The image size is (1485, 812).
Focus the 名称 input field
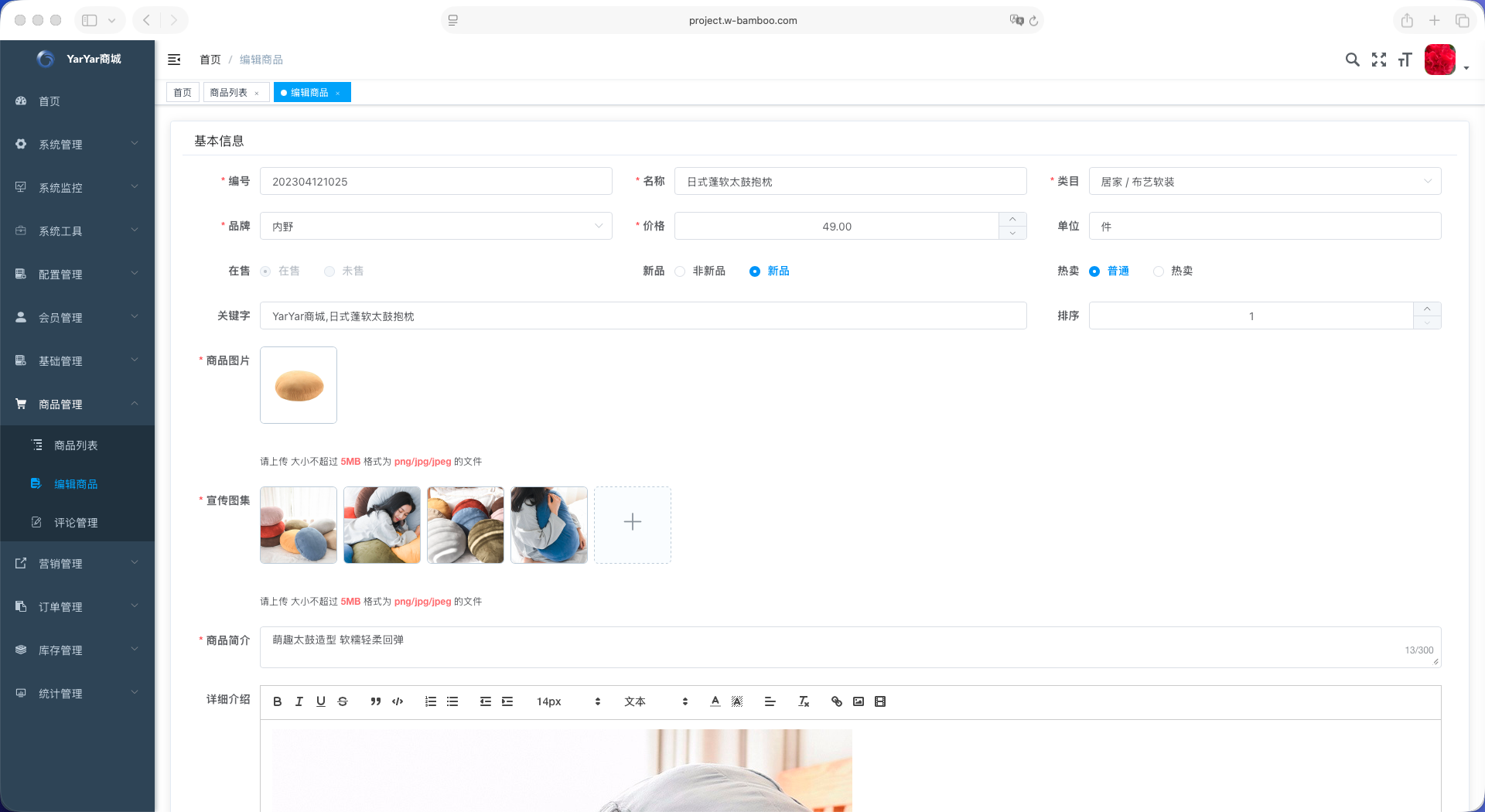851,181
